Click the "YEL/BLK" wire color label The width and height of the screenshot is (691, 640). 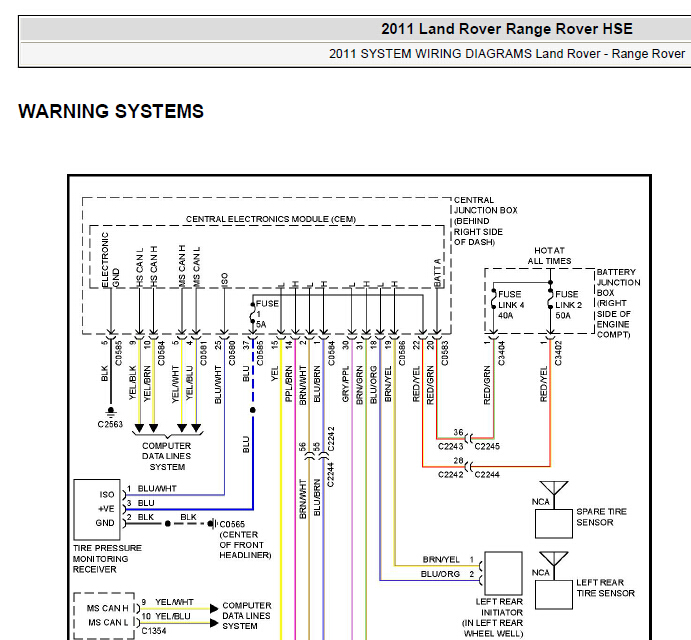[x=132, y=383]
